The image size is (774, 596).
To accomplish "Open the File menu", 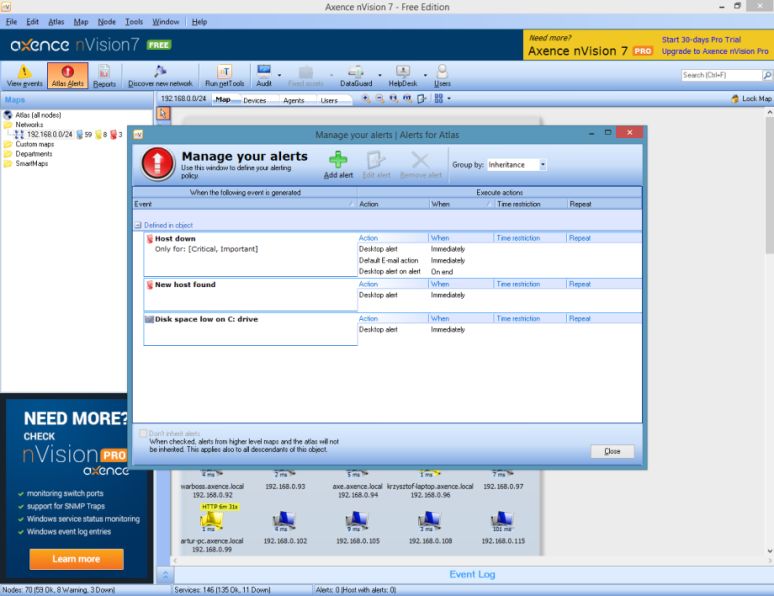I will pos(11,22).
